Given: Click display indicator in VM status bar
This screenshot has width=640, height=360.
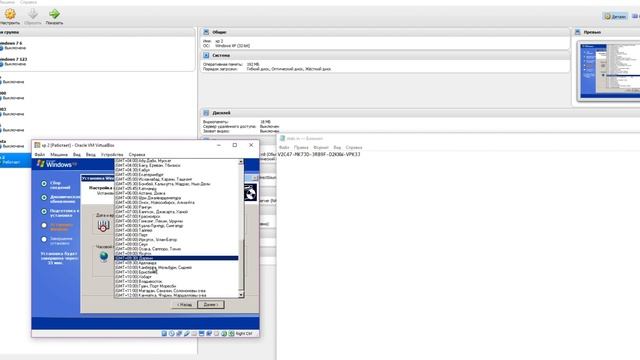Looking at the screenshot, I should 201,333.
